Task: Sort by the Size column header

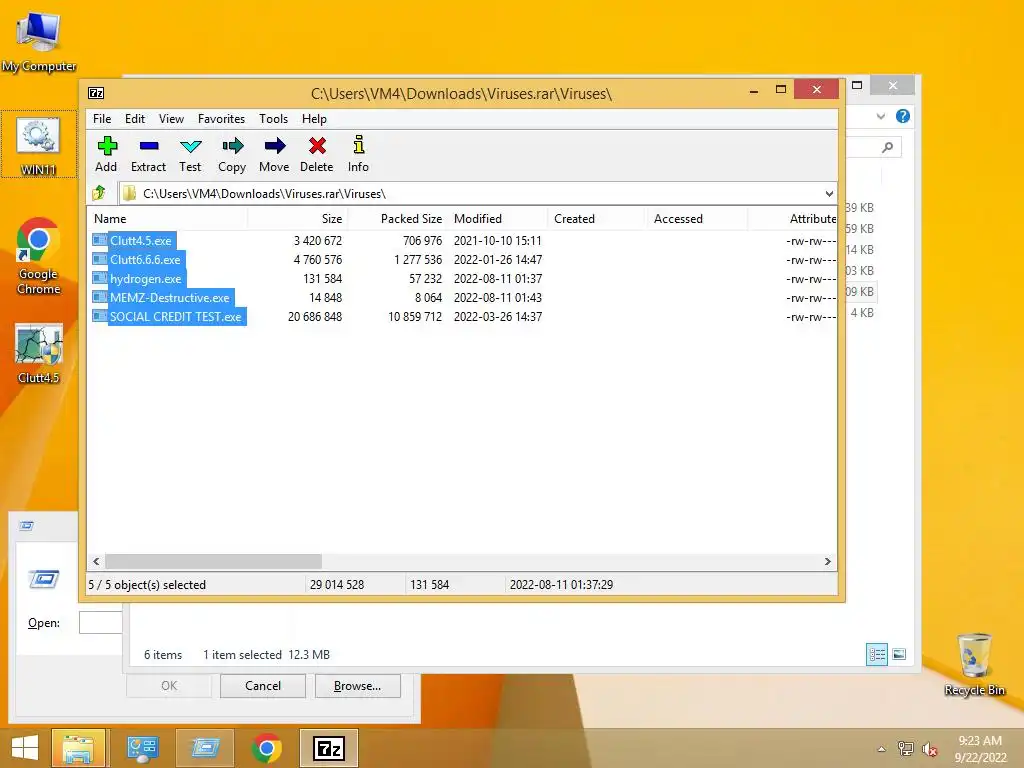Action: point(297,219)
